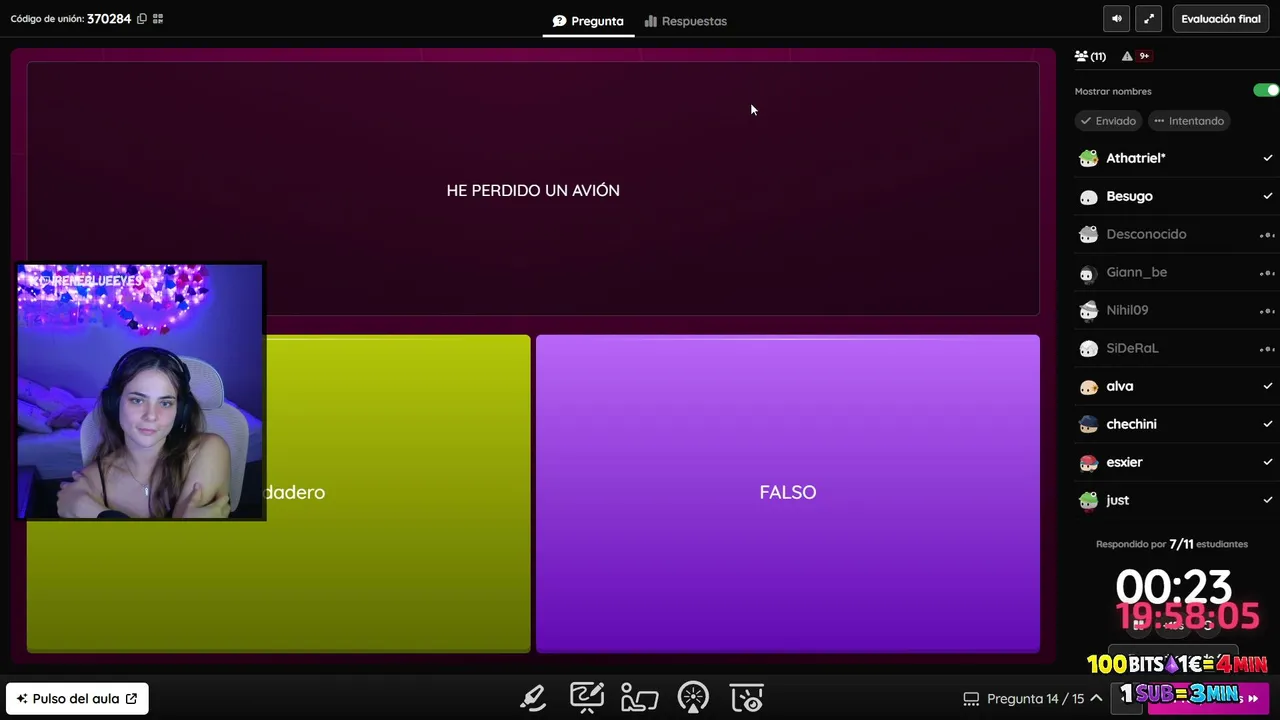Image resolution: width=1280 pixels, height=720 pixels.
Task: Click the student name chechini
Action: [1131, 424]
